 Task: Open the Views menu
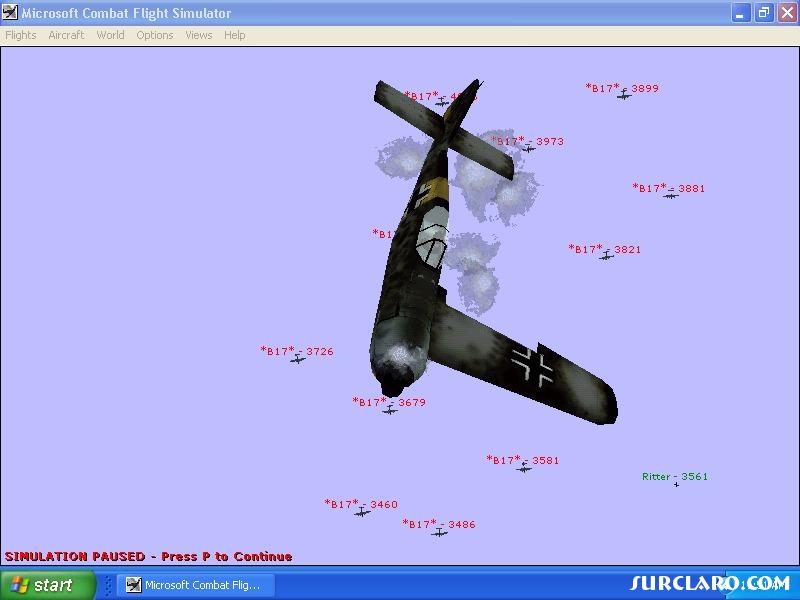click(x=198, y=35)
